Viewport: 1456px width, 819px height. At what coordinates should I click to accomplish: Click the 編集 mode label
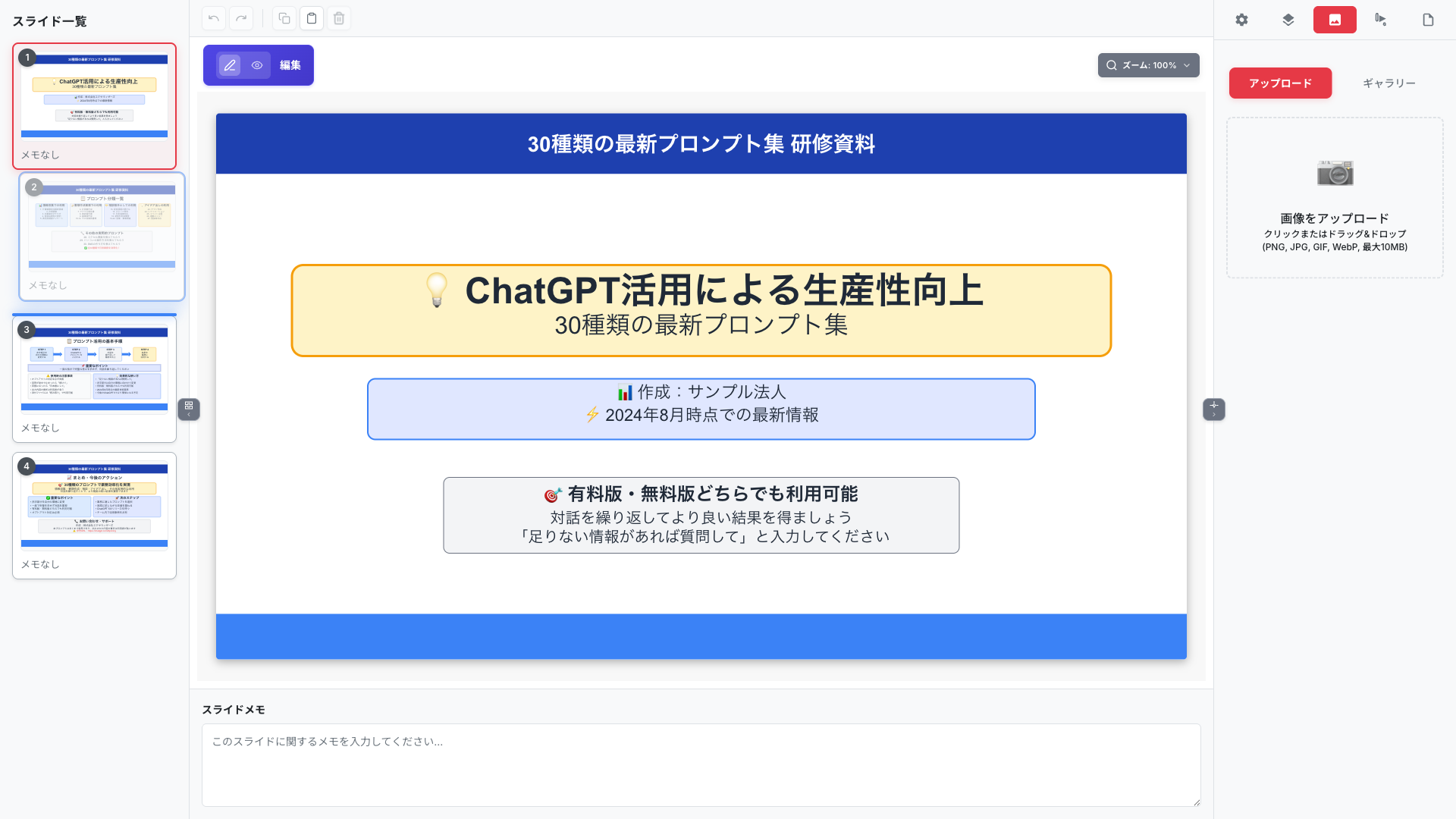(290, 65)
